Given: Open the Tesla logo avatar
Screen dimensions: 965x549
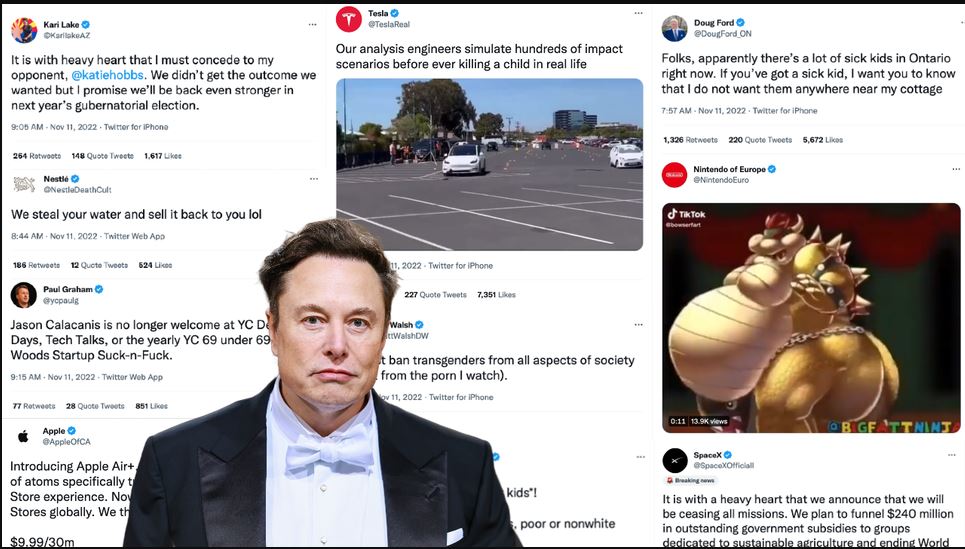Looking at the screenshot, I should pyautogui.click(x=349, y=18).
